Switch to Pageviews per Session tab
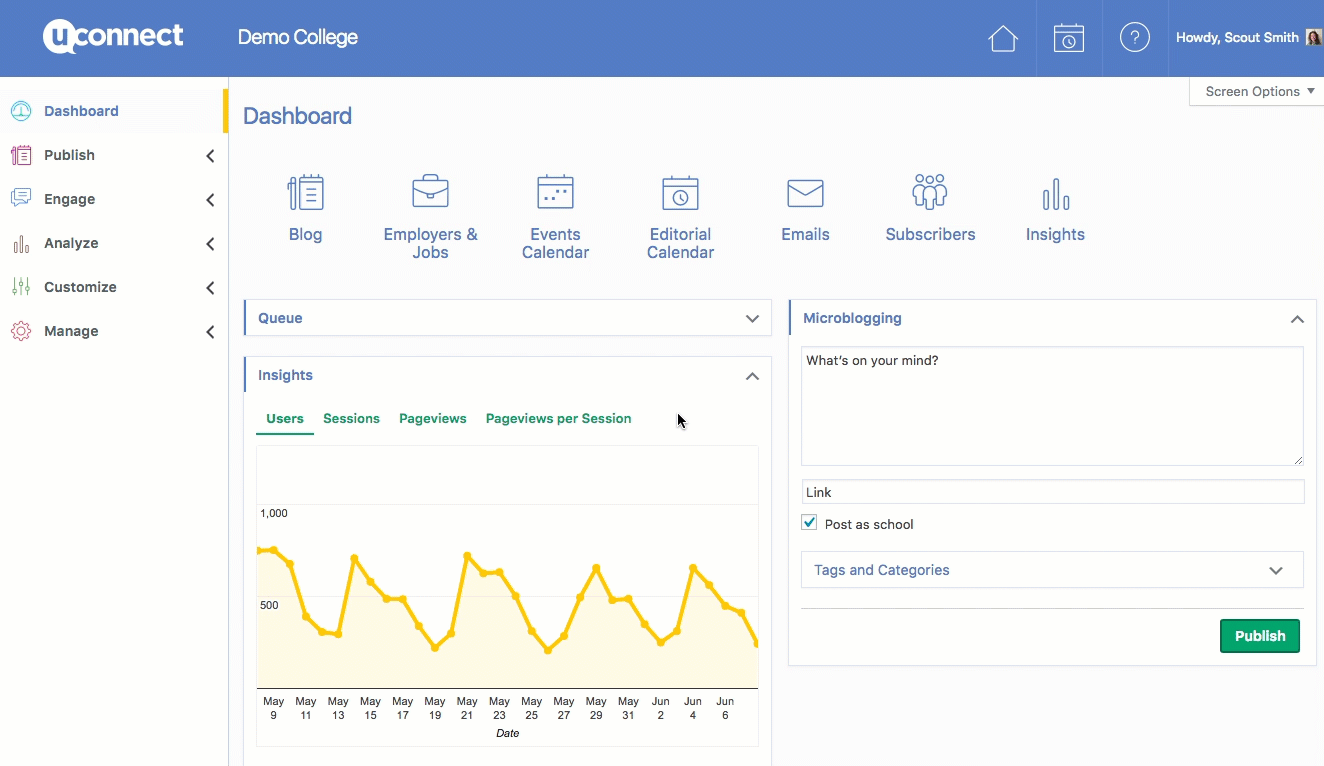 click(558, 419)
